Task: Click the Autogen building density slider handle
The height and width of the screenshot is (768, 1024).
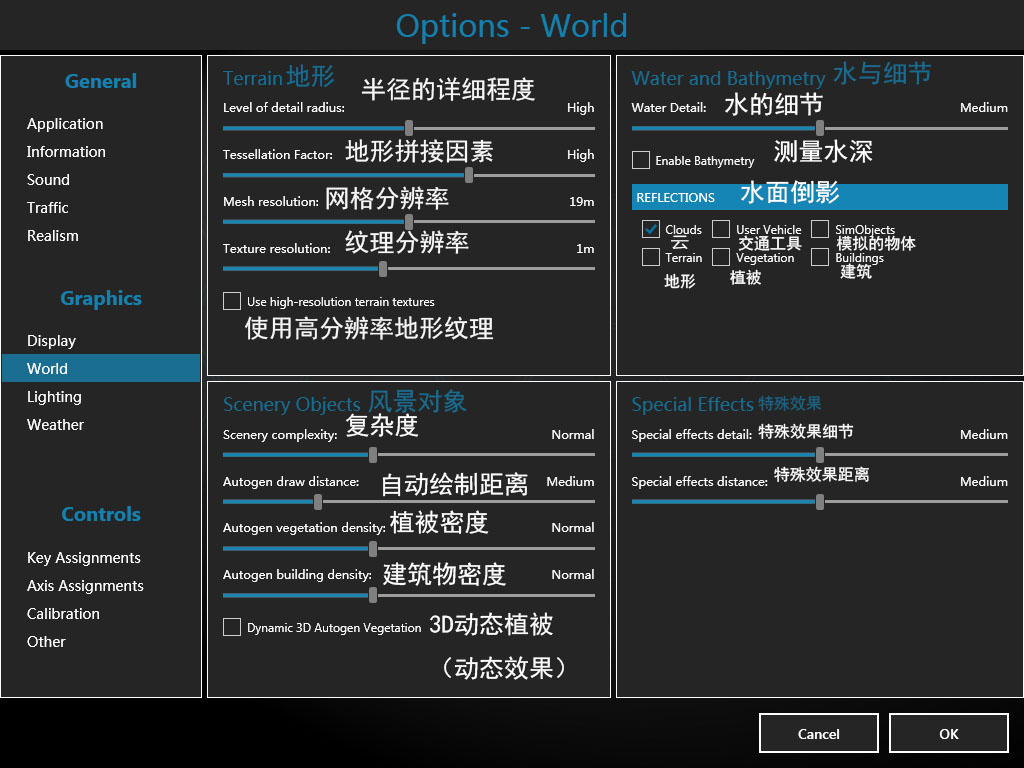Action: pos(372,595)
